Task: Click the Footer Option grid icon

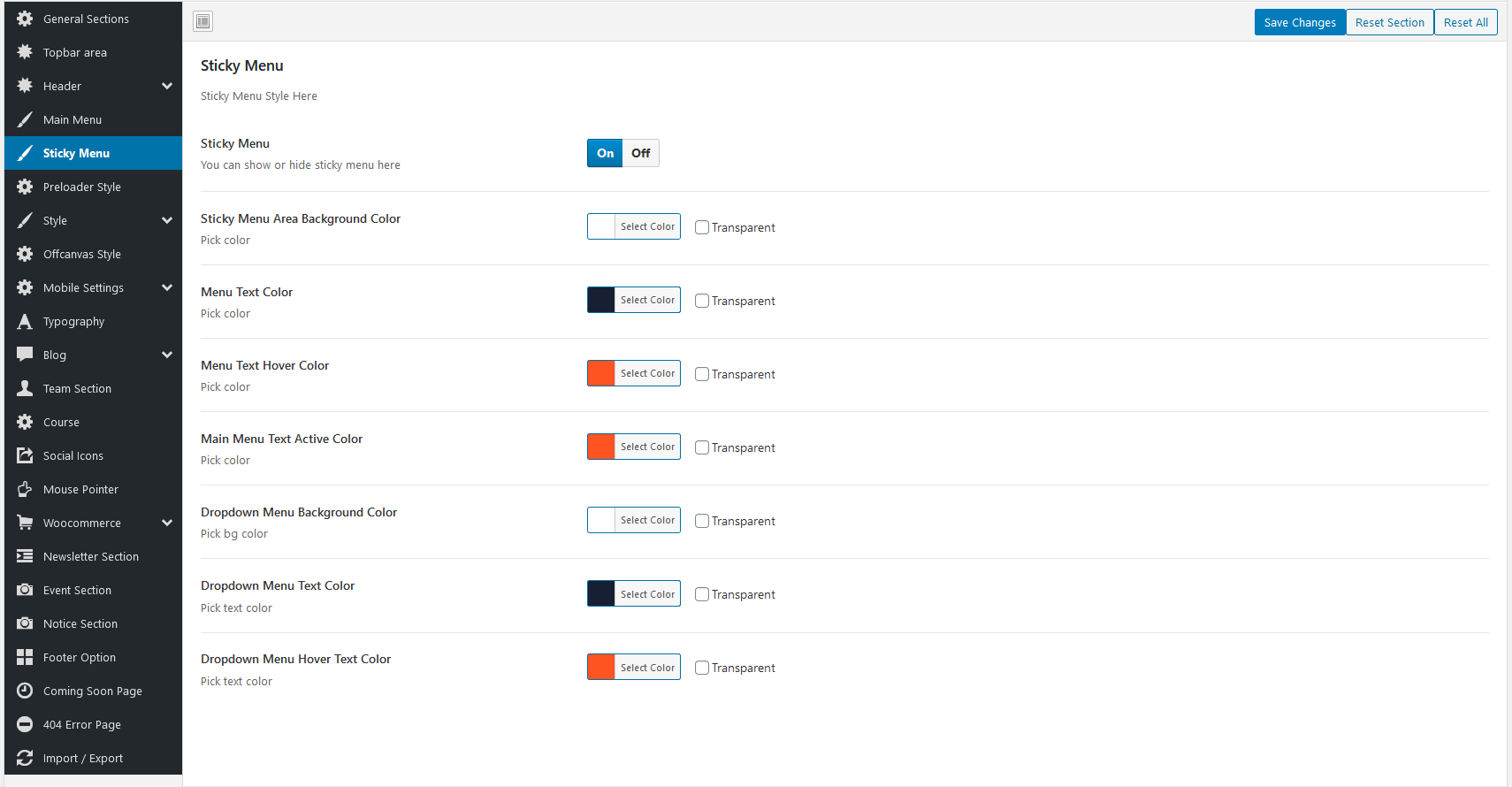Action: click(x=25, y=657)
